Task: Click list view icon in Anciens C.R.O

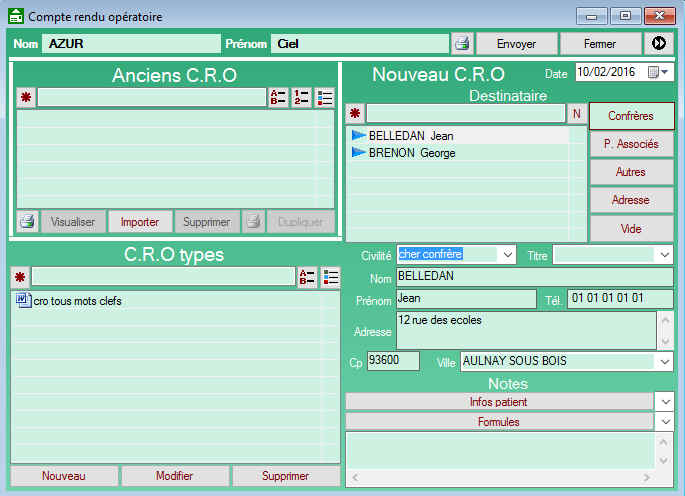Action: point(325,98)
